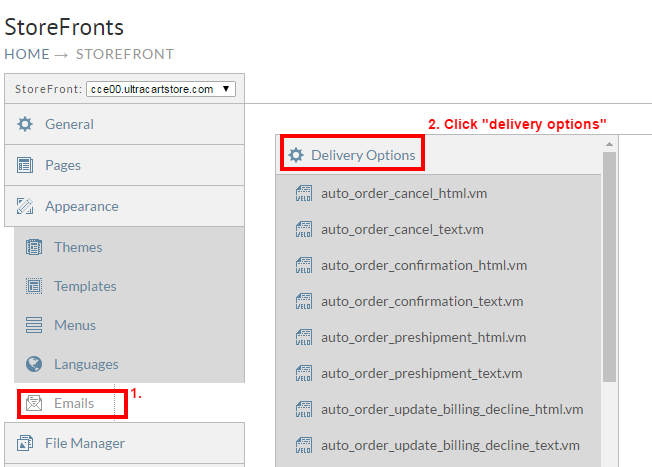Click the General gear icon
The width and height of the screenshot is (652, 467).
click(25, 124)
